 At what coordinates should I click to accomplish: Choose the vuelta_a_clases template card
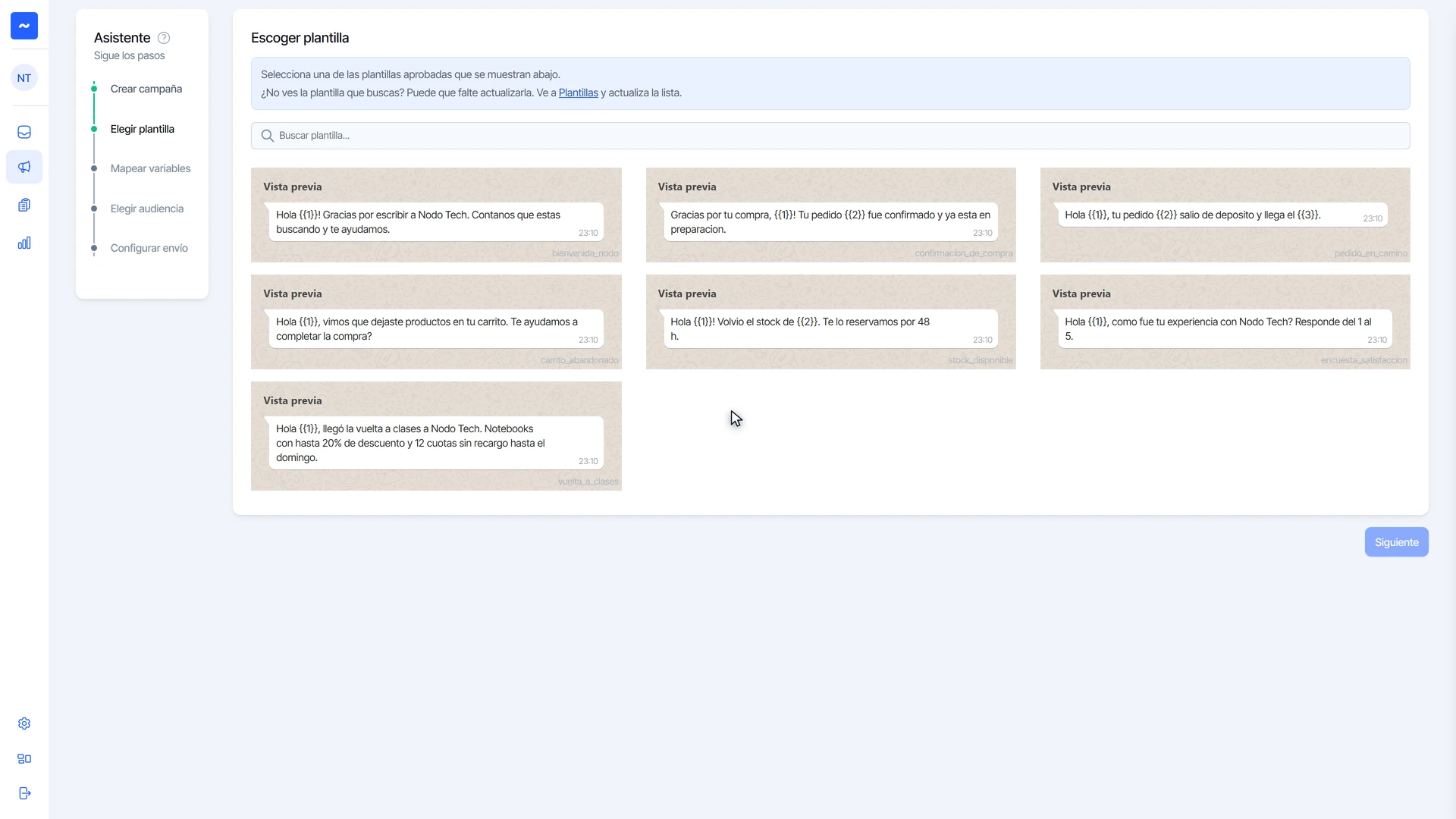pyautogui.click(x=436, y=436)
